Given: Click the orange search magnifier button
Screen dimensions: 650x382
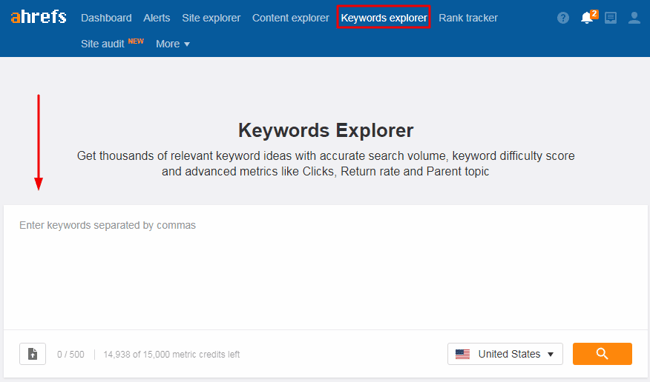Looking at the screenshot, I should 602,354.
